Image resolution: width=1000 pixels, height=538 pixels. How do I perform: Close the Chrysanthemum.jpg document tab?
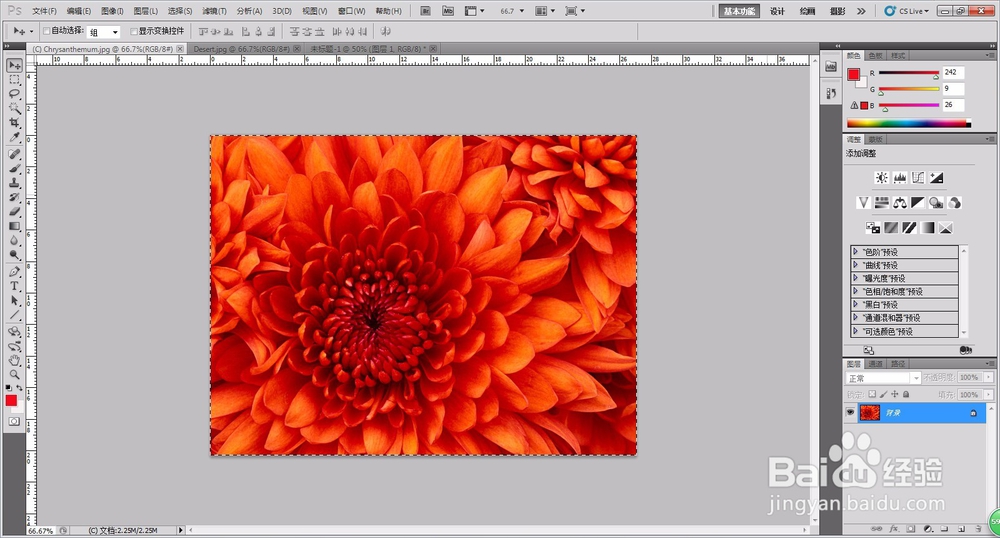point(180,48)
